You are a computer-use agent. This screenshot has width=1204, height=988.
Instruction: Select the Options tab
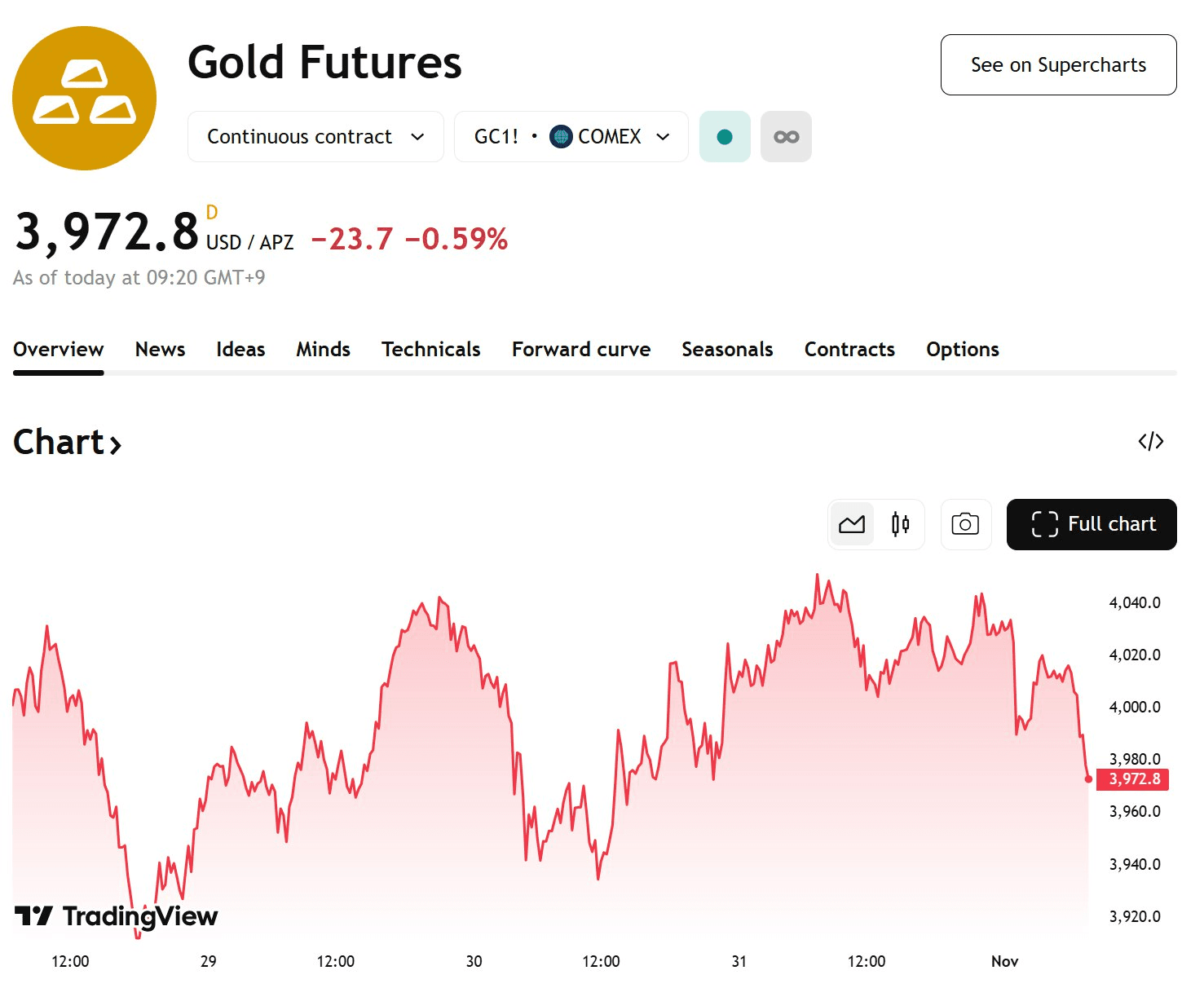tap(962, 350)
